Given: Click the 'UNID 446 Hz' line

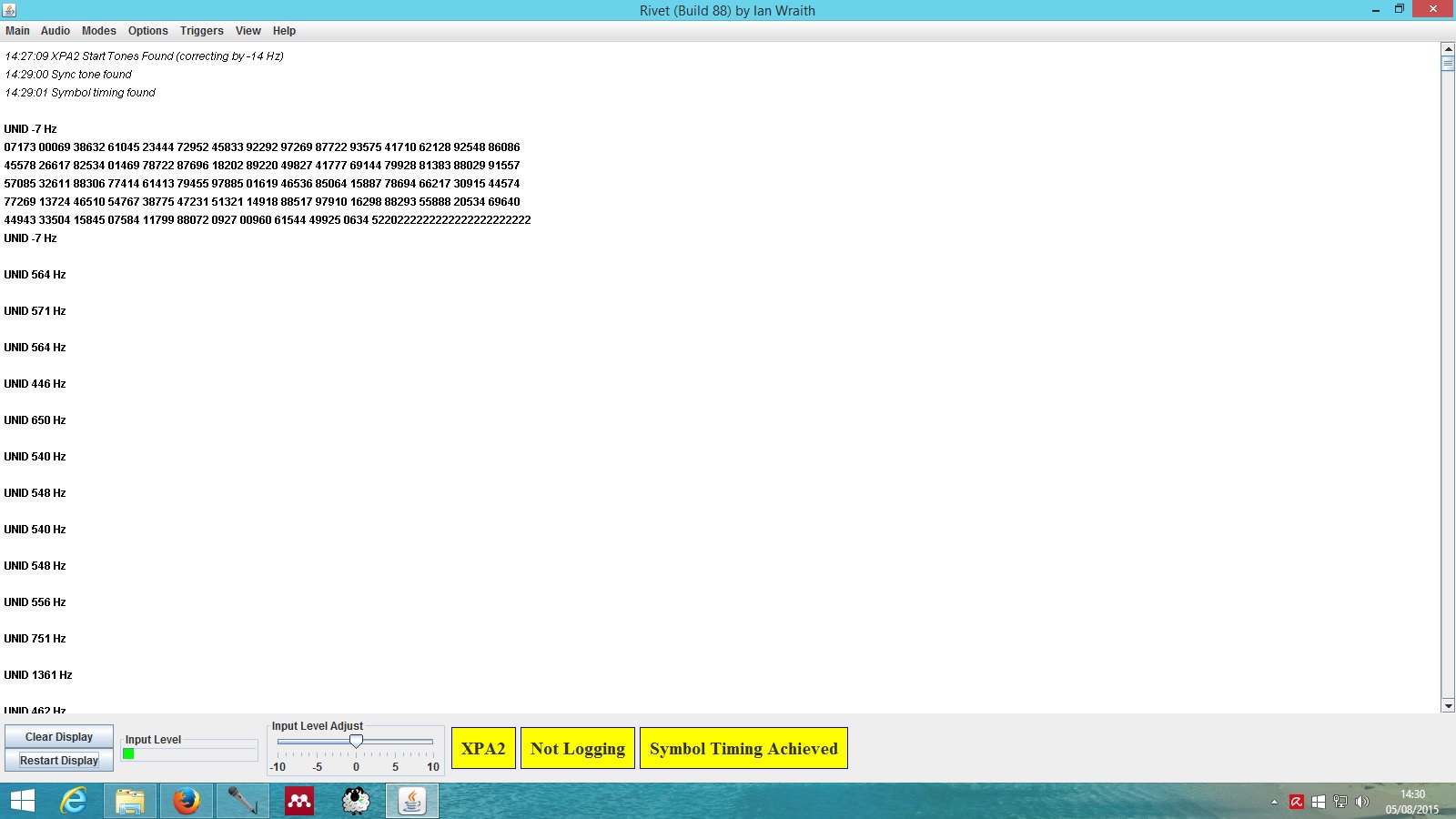Looking at the screenshot, I should 35,384.
